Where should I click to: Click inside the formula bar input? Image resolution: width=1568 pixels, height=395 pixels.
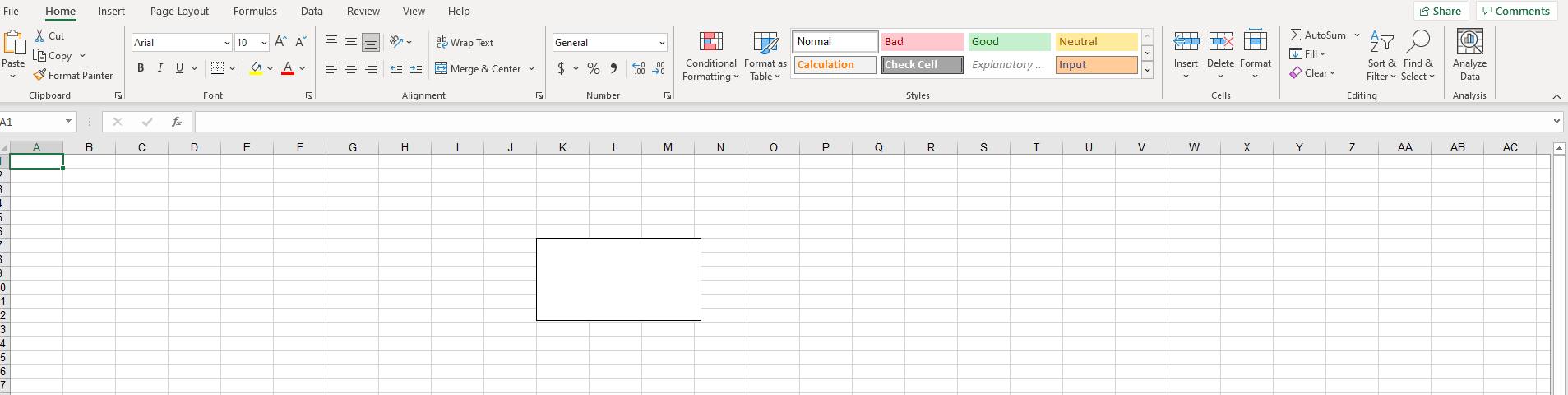872,122
